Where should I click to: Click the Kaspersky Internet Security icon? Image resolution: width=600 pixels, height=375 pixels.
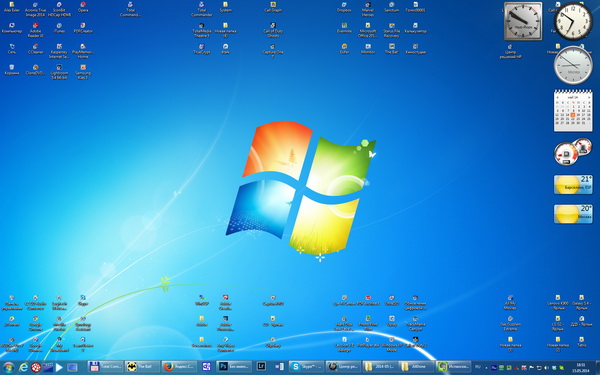[x=59, y=51]
